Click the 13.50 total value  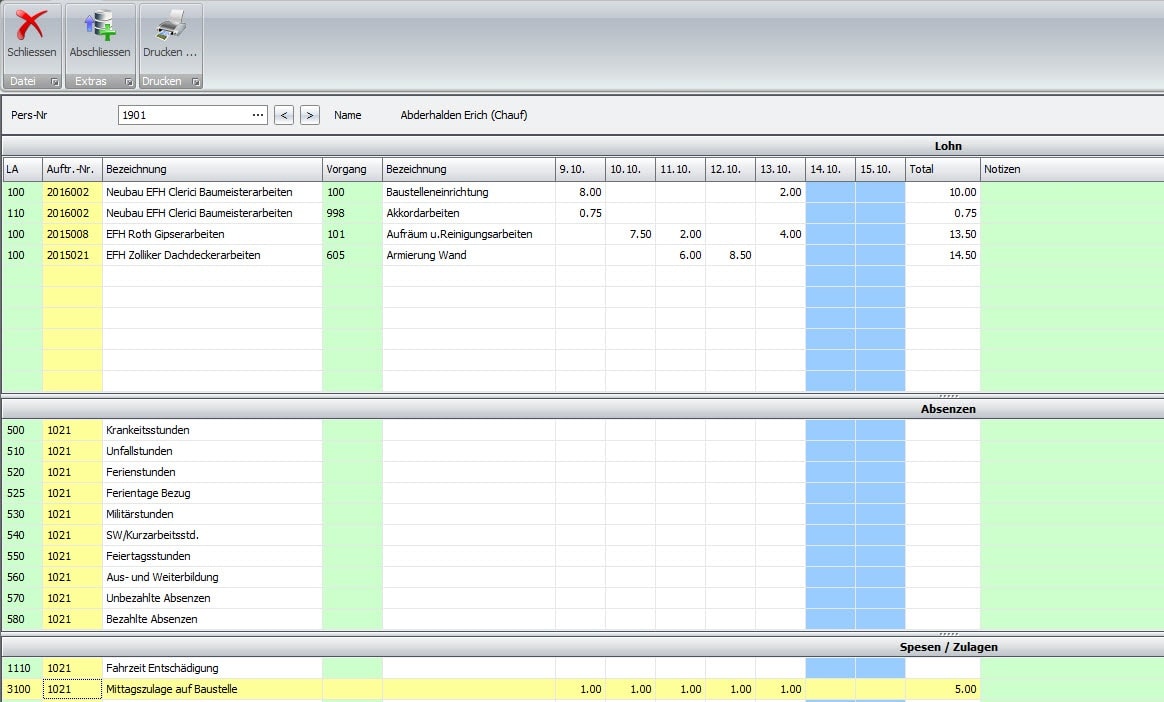(x=943, y=234)
